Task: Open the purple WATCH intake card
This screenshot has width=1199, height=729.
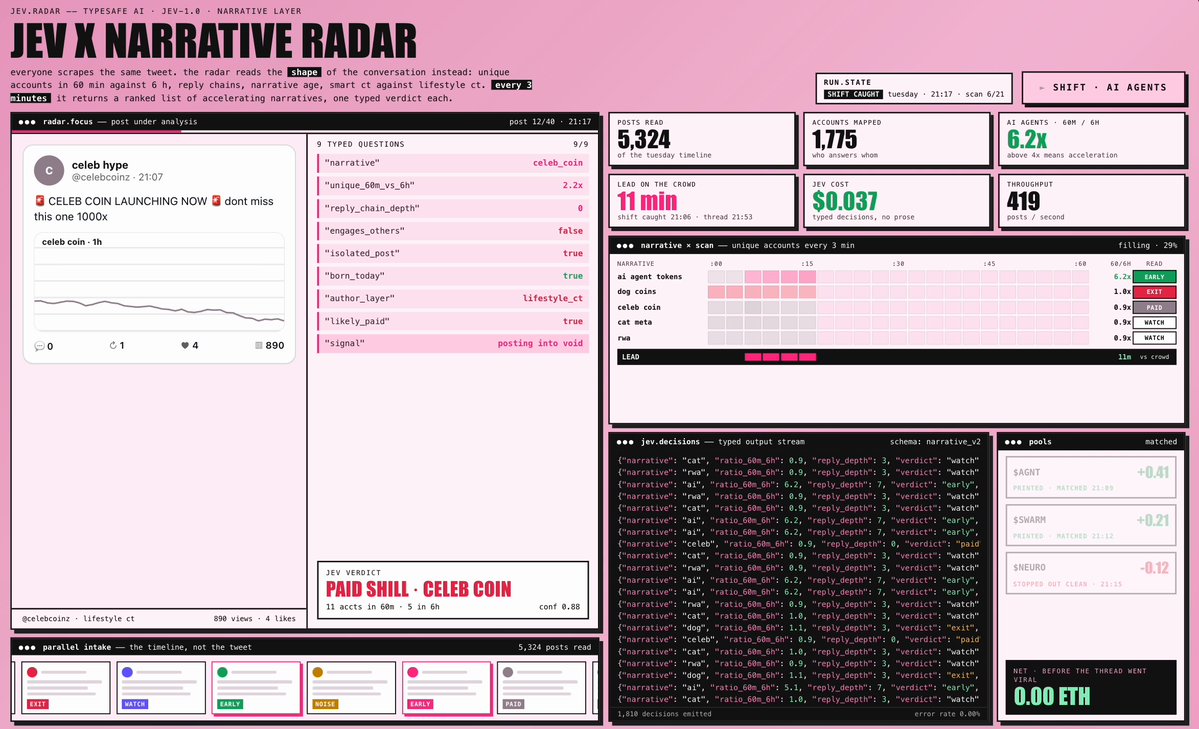Action: click(x=161, y=688)
